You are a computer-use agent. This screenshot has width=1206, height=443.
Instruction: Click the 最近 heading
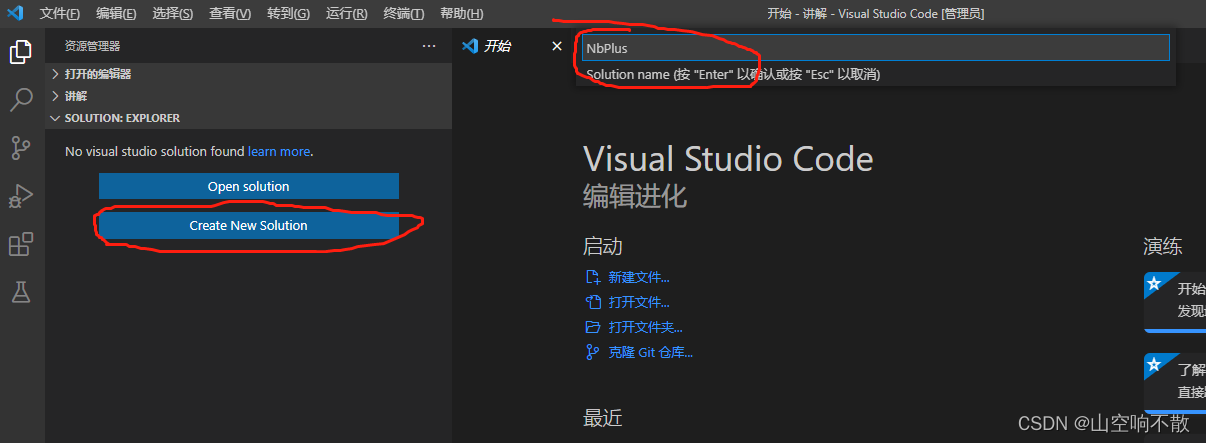603,417
